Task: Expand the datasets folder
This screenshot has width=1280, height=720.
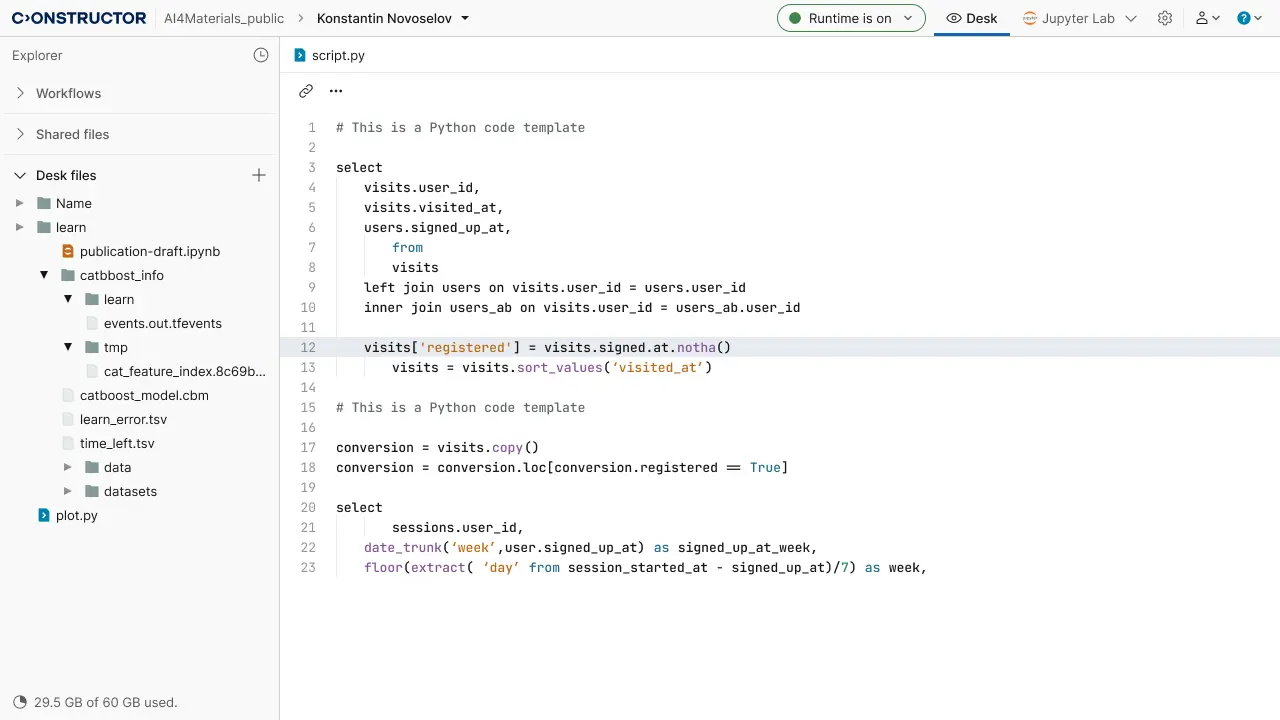Action: pyautogui.click(x=68, y=491)
